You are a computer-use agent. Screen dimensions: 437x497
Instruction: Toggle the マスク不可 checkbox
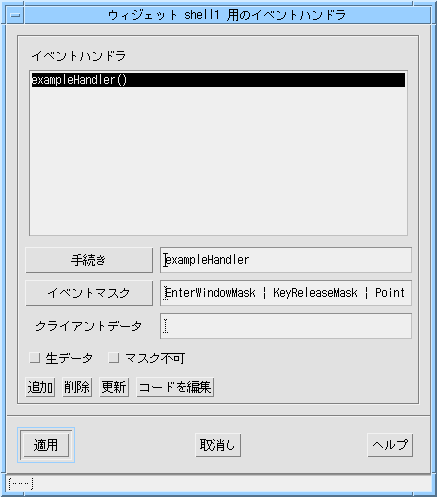(114, 358)
